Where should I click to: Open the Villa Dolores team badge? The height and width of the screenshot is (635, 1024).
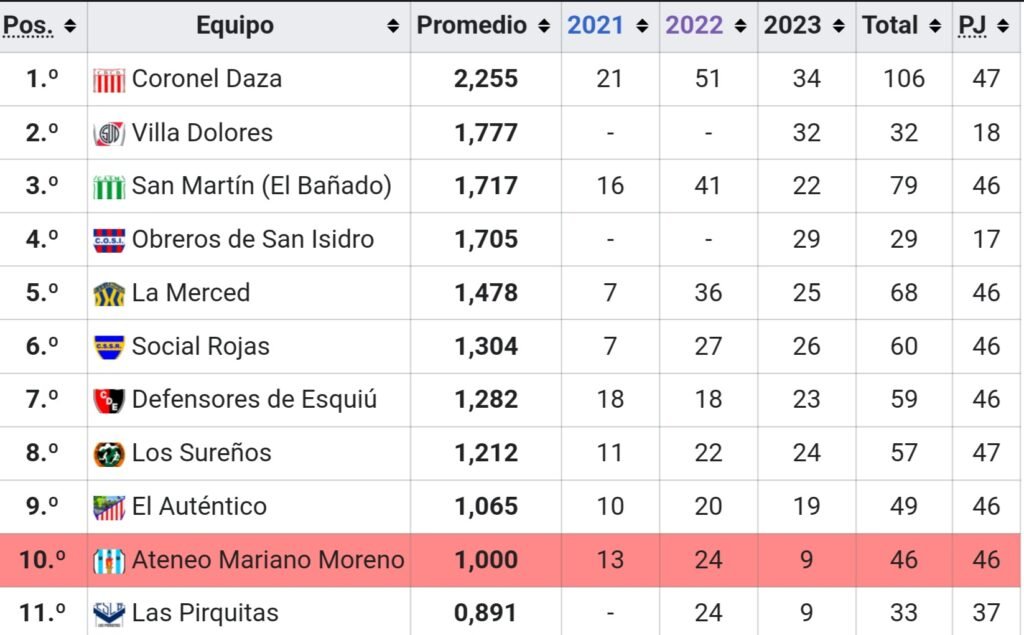point(108,134)
